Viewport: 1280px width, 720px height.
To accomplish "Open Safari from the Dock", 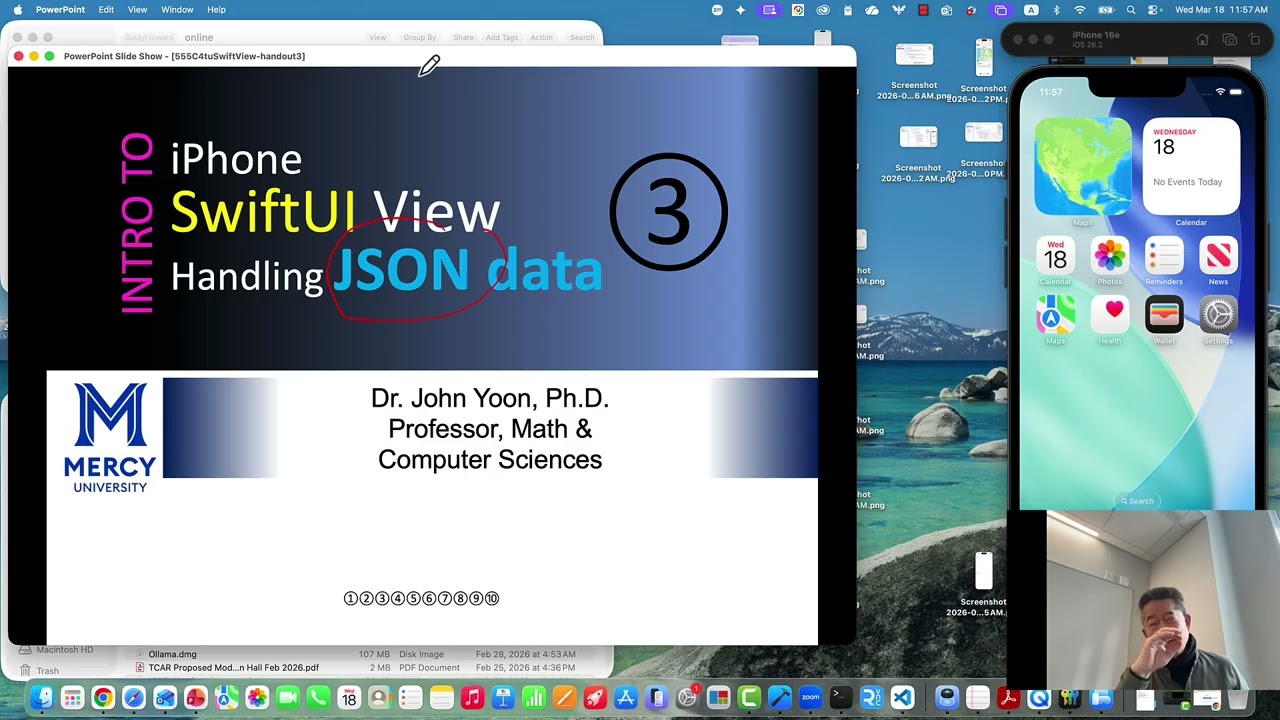I will [133, 698].
